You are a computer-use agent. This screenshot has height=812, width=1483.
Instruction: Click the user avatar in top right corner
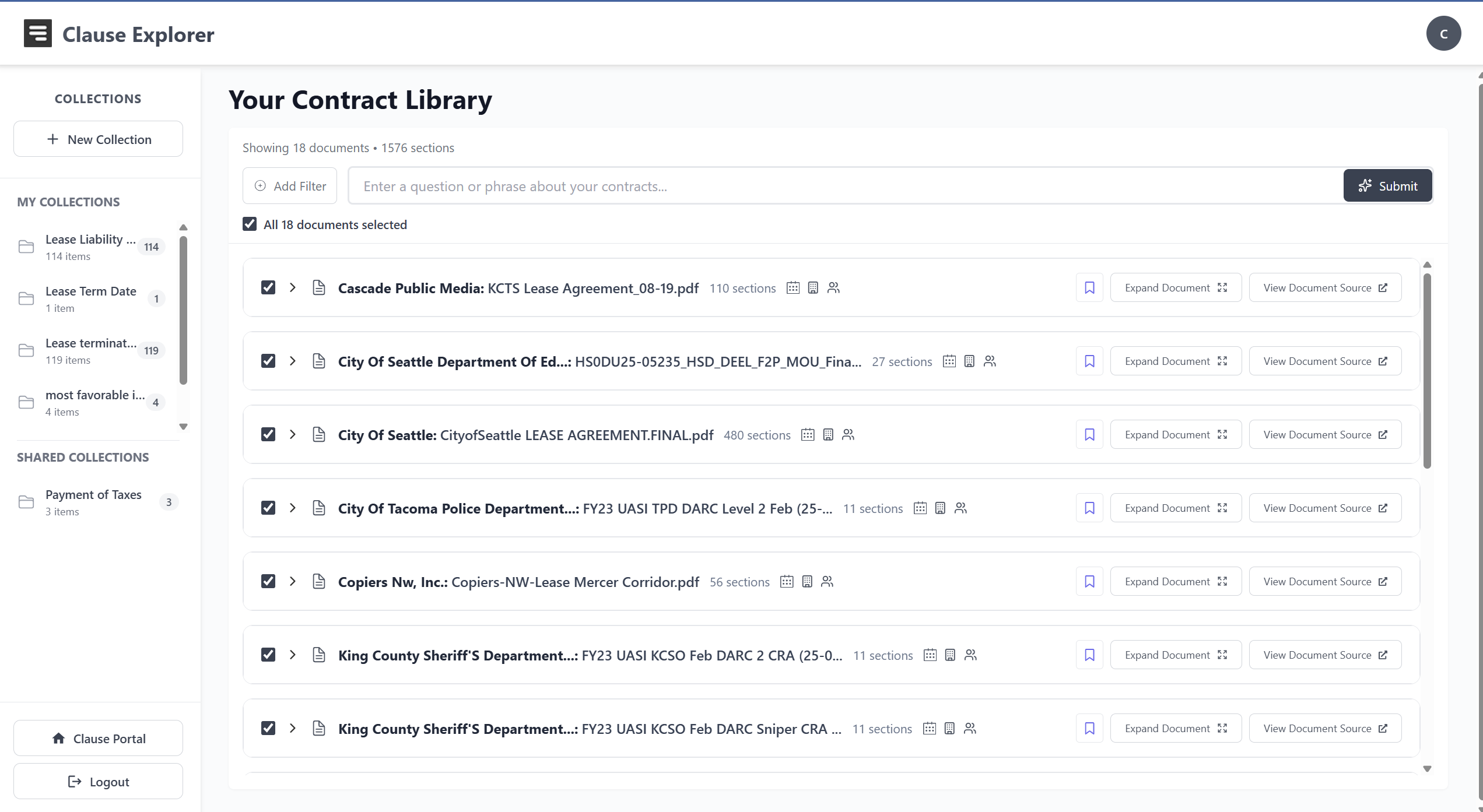pyautogui.click(x=1445, y=33)
